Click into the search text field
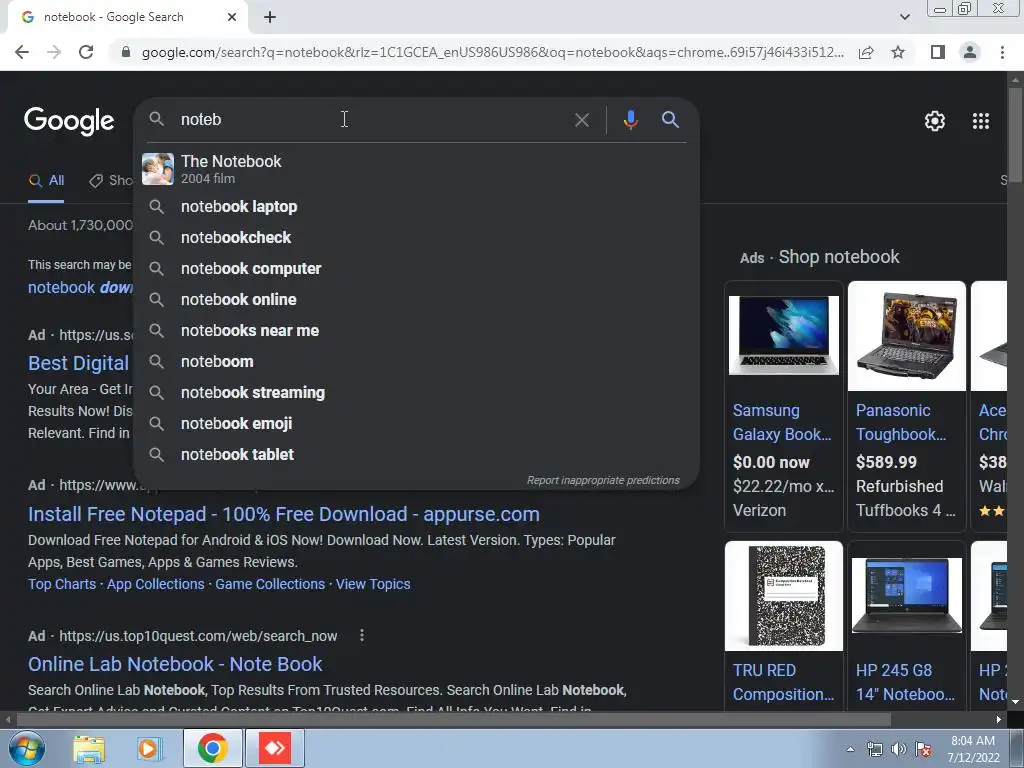 point(372,120)
